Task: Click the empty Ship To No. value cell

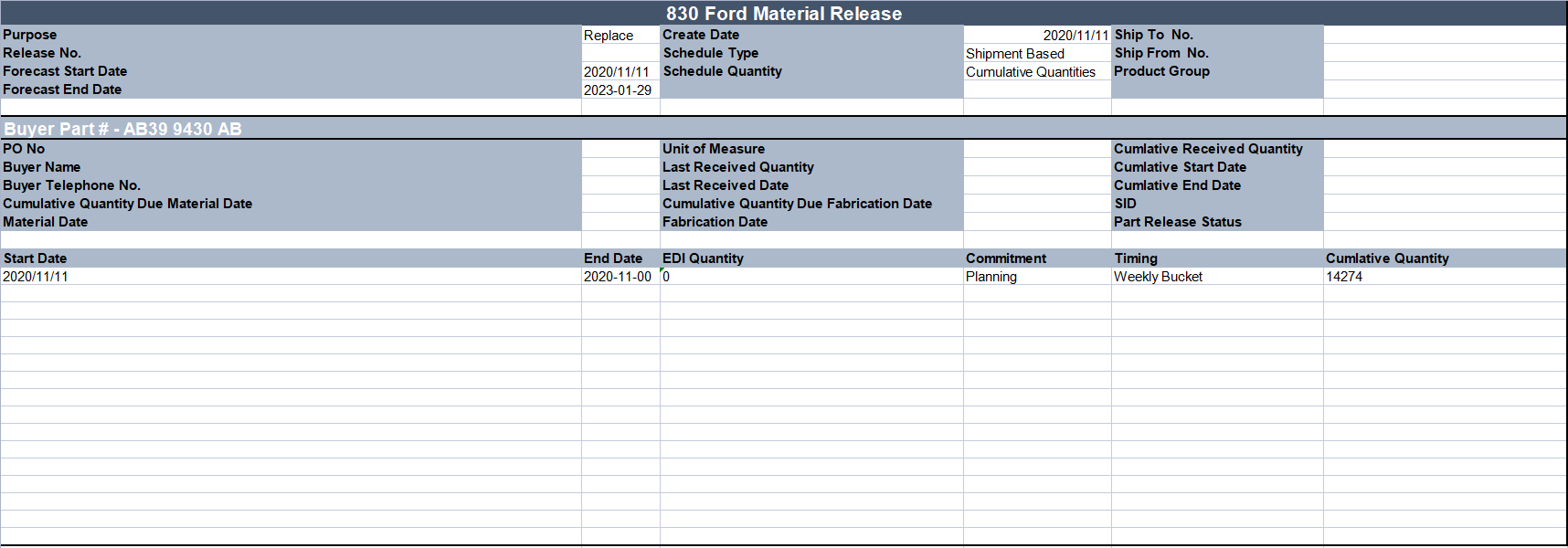Action: [x=1446, y=35]
